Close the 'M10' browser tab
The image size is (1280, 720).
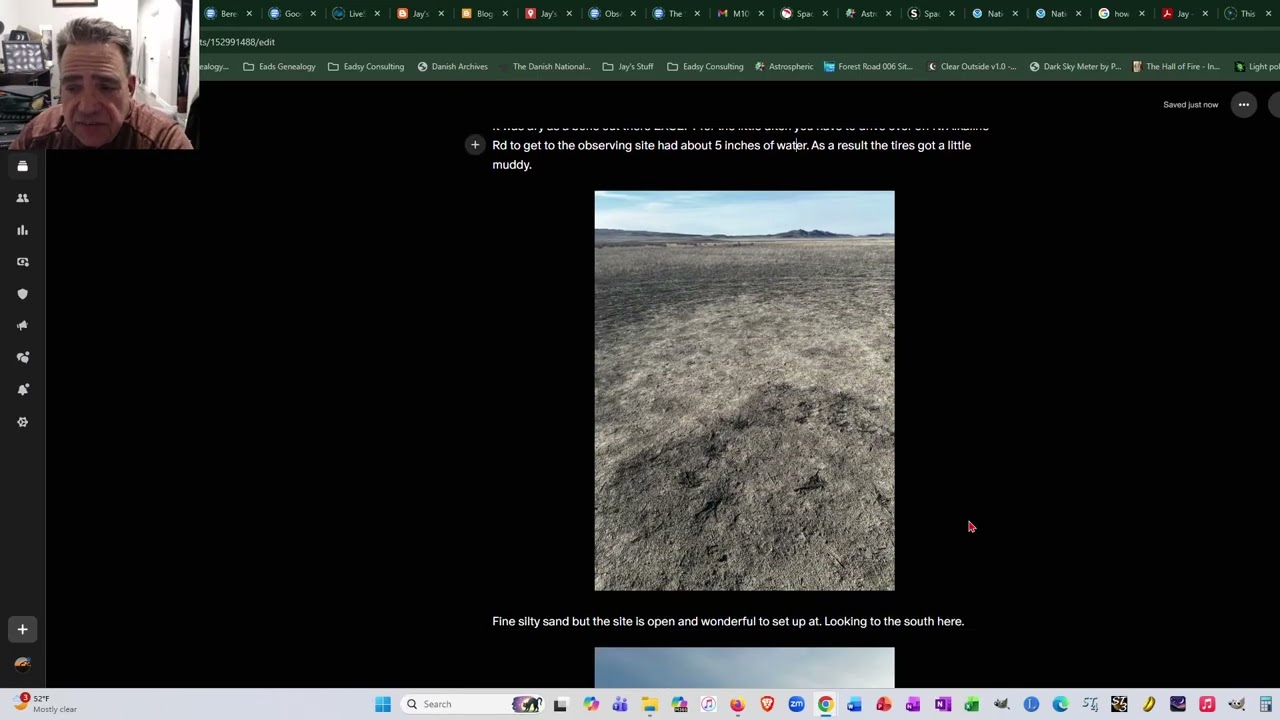761,14
